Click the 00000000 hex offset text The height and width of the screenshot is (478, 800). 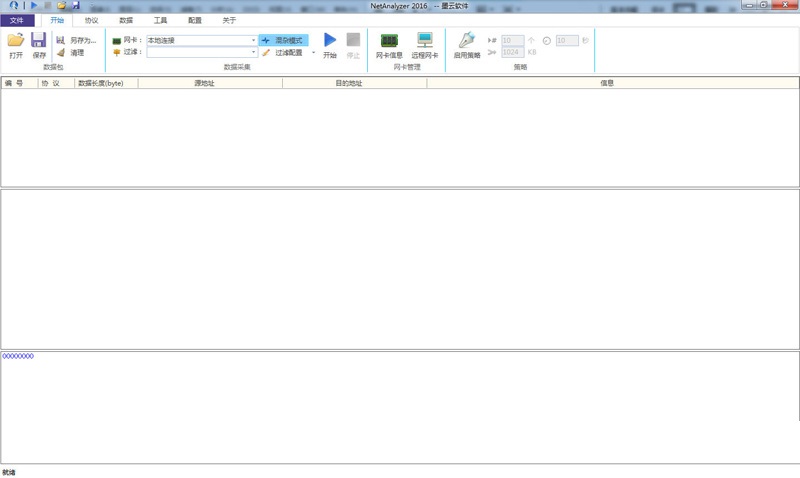[18, 356]
